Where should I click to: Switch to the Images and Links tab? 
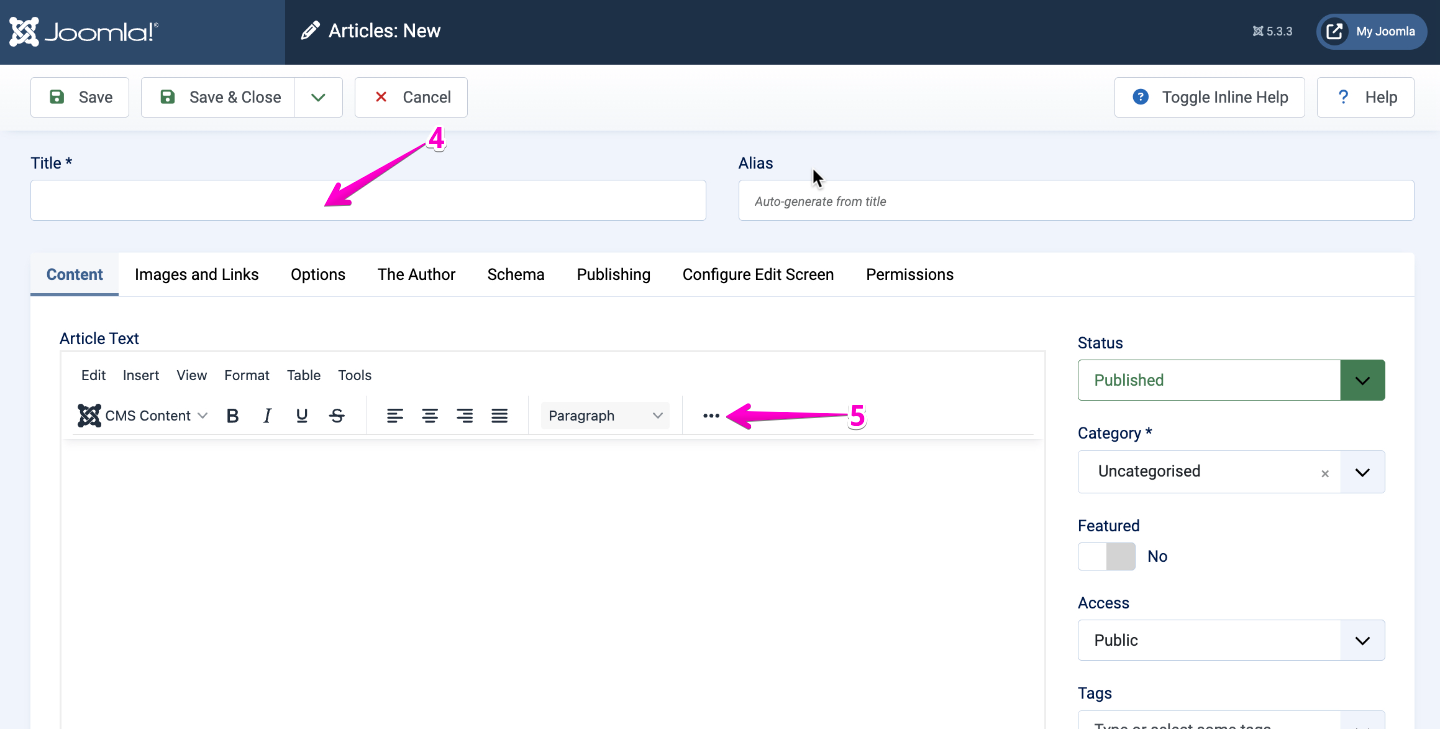click(197, 275)
